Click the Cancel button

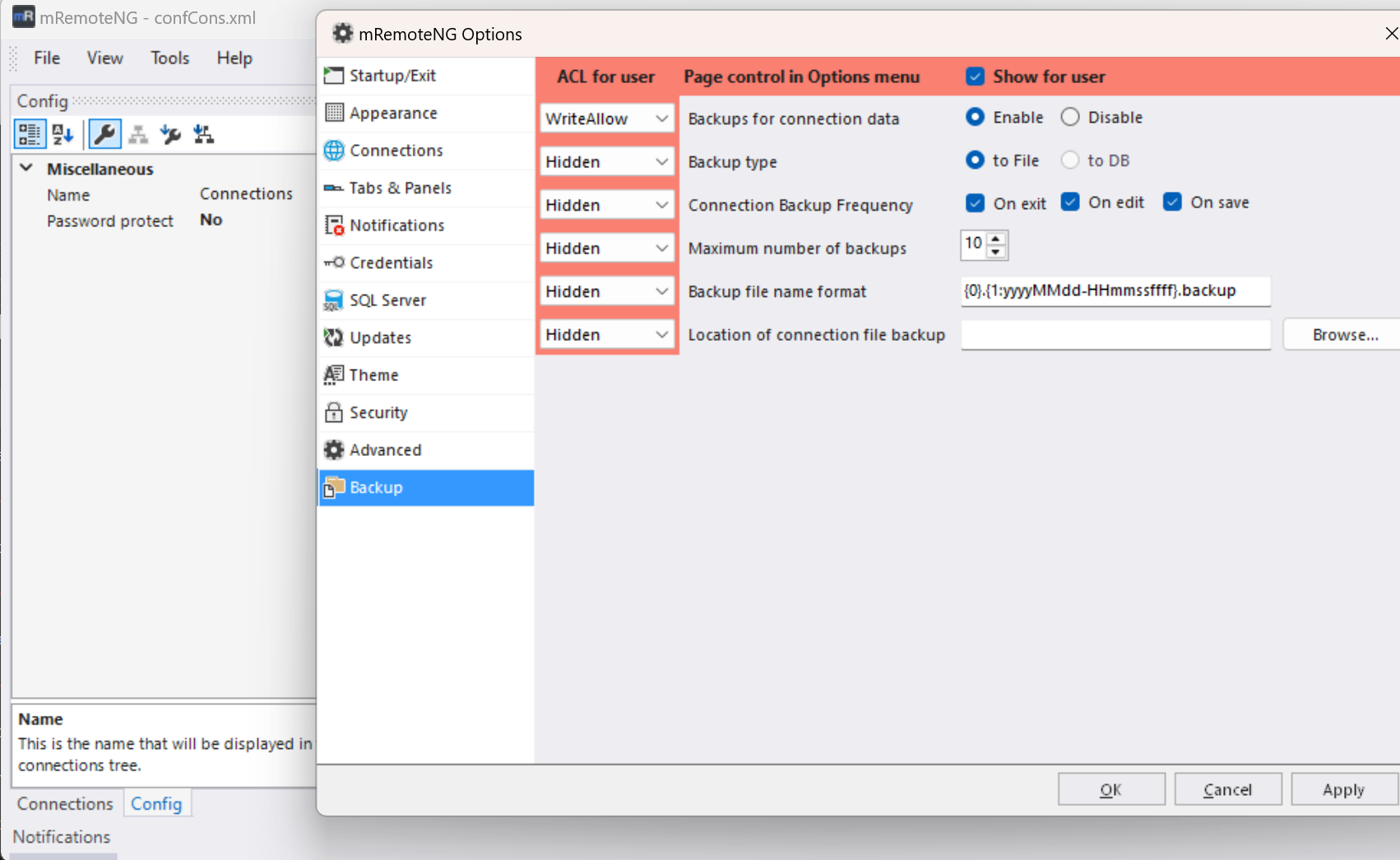[x=1228, y=789]
